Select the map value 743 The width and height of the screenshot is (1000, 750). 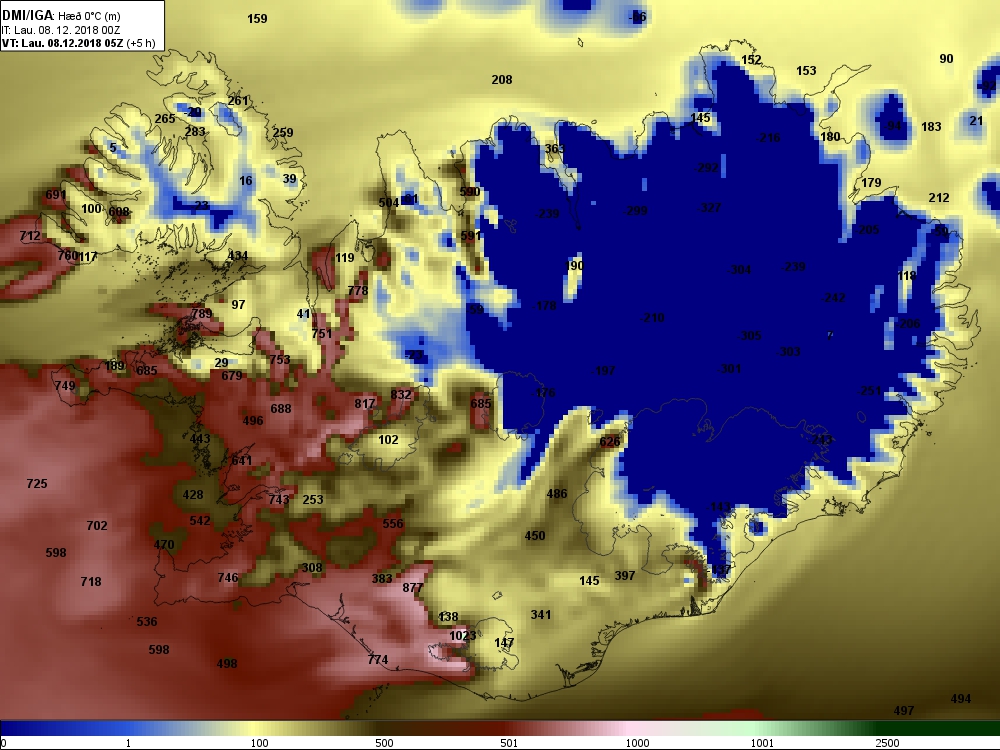pos(279,499)
